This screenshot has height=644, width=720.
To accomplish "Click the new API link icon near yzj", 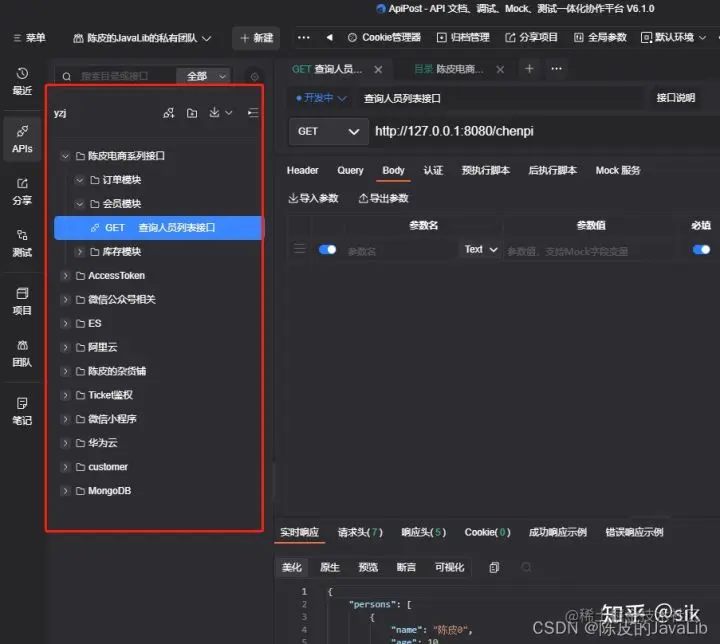I will tap(169, 113).
